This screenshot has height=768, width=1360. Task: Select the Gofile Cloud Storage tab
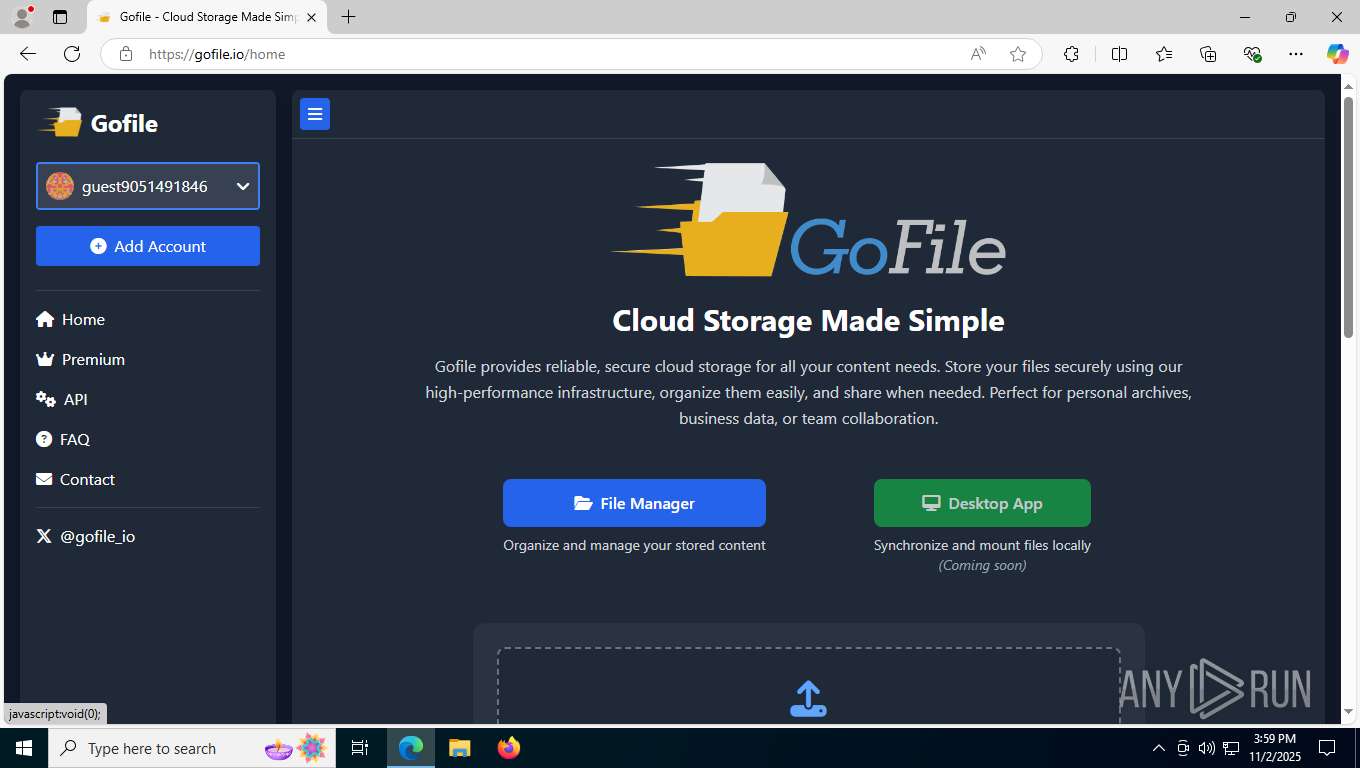tap(207, 17)
